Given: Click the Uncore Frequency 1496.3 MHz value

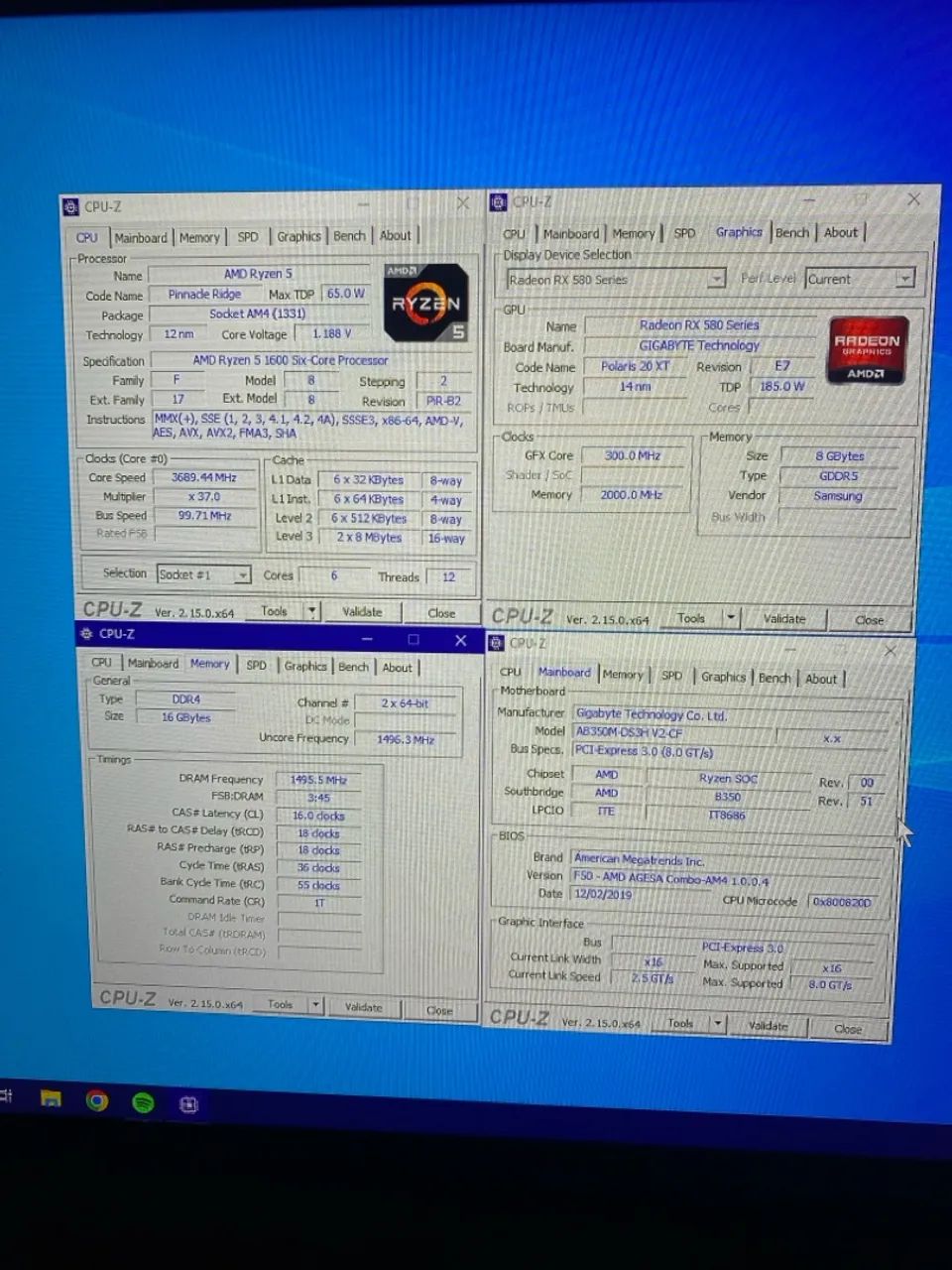Looking at the screenshot, I should click(406, 740).
